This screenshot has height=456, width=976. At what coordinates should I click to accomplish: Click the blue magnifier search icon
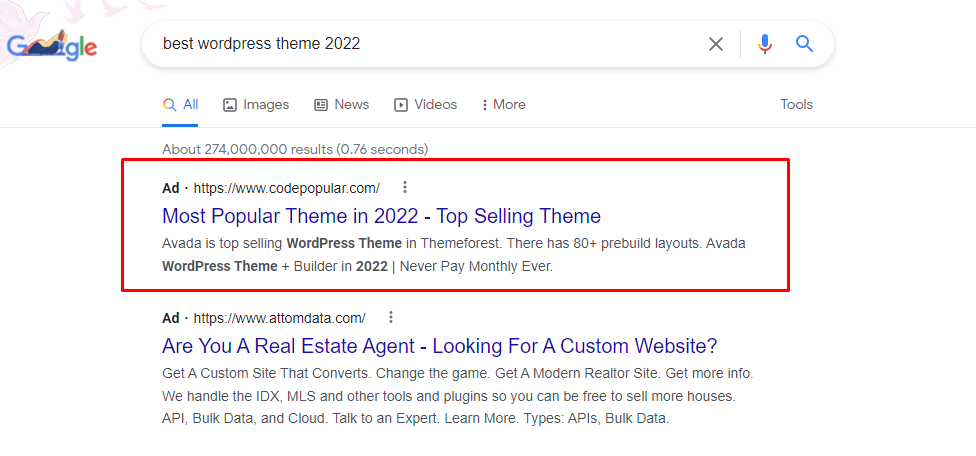[x=804, y=44]
